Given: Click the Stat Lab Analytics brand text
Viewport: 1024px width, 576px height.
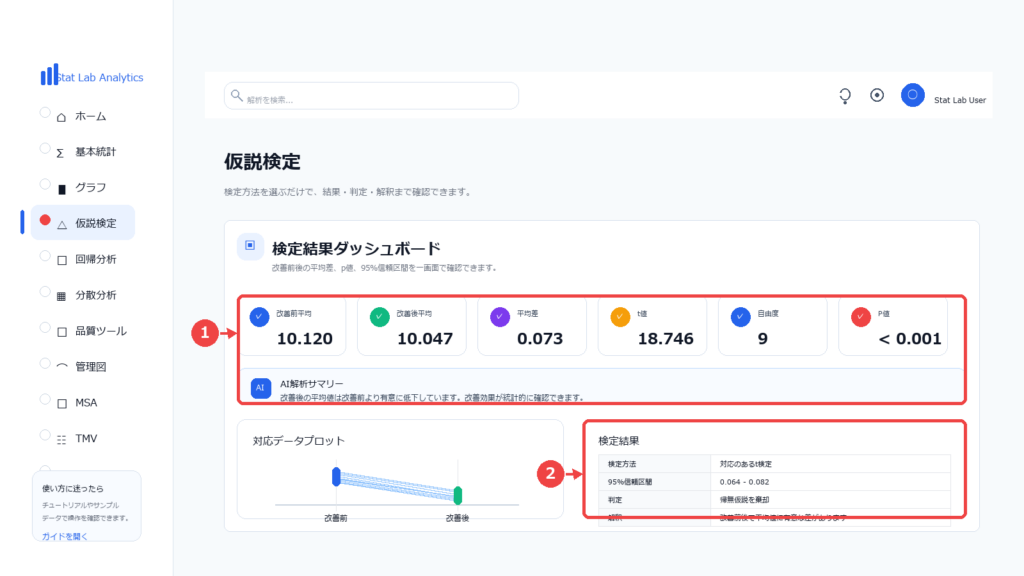Looking at the screenshot, I should tap(101, 77).
